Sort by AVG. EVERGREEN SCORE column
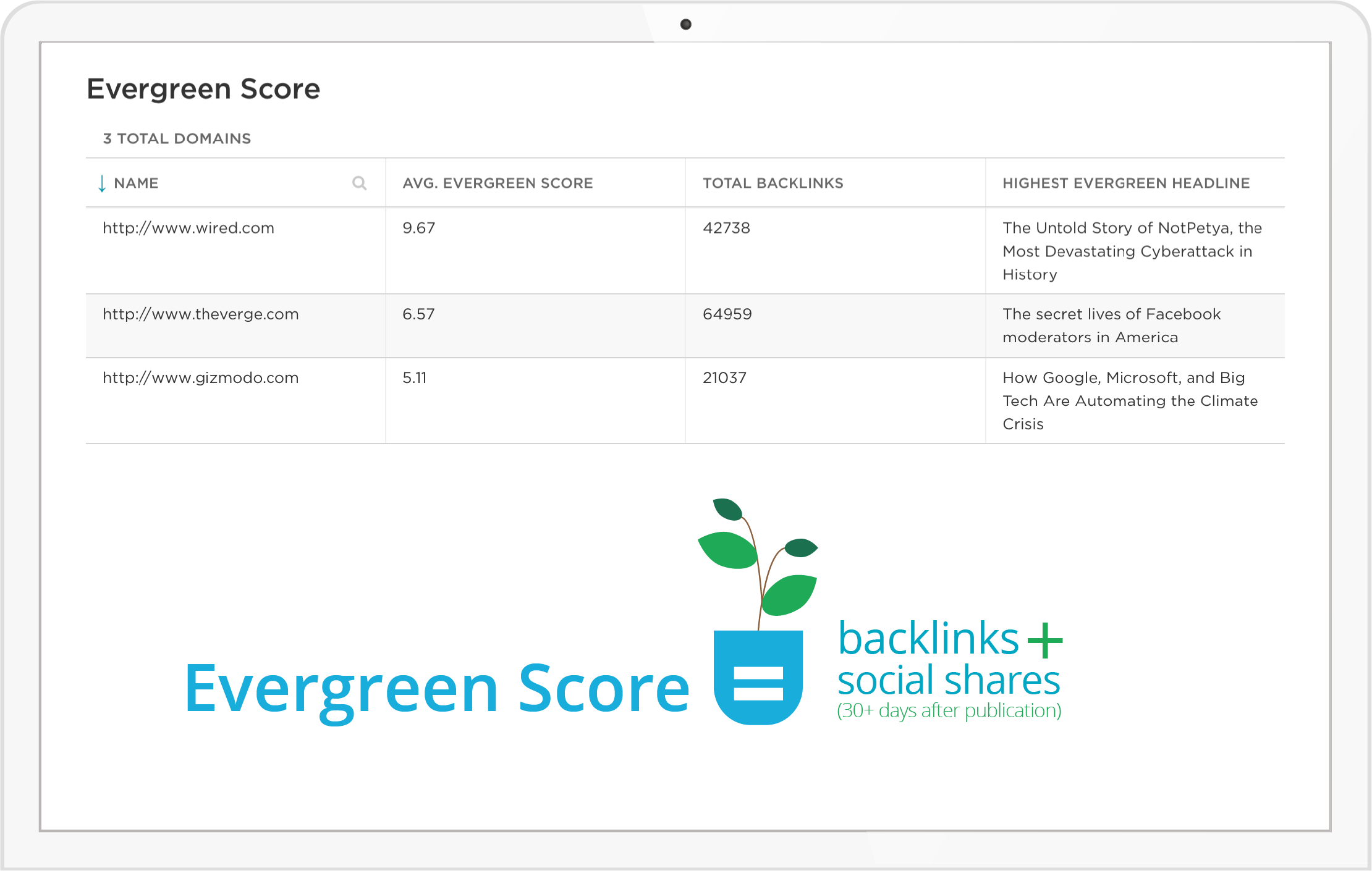The width and height of the screenshot is (1372, 871). [x=498, y=183]
